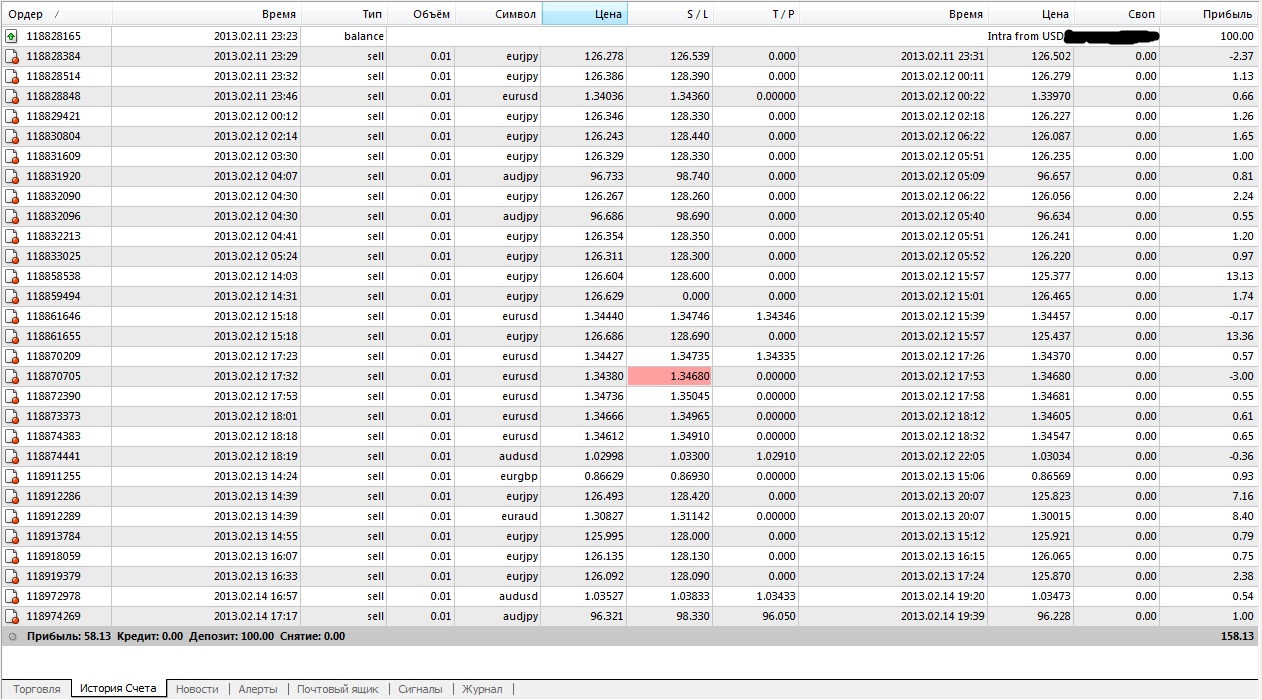The height and width of the screenshot is (700, 1262).
Task: Click the order icon for 118831920
Action: [x=11, y=176]
